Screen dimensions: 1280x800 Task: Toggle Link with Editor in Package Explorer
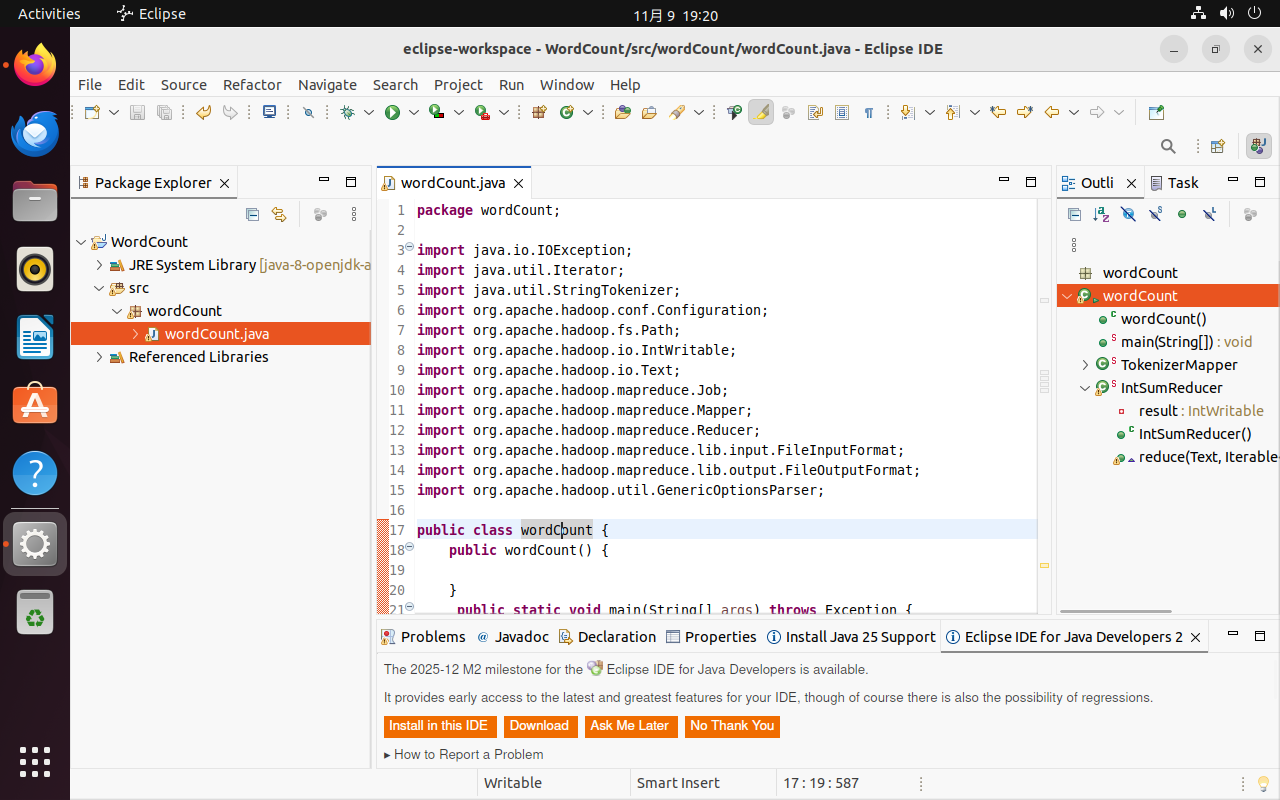click(279, 214)
